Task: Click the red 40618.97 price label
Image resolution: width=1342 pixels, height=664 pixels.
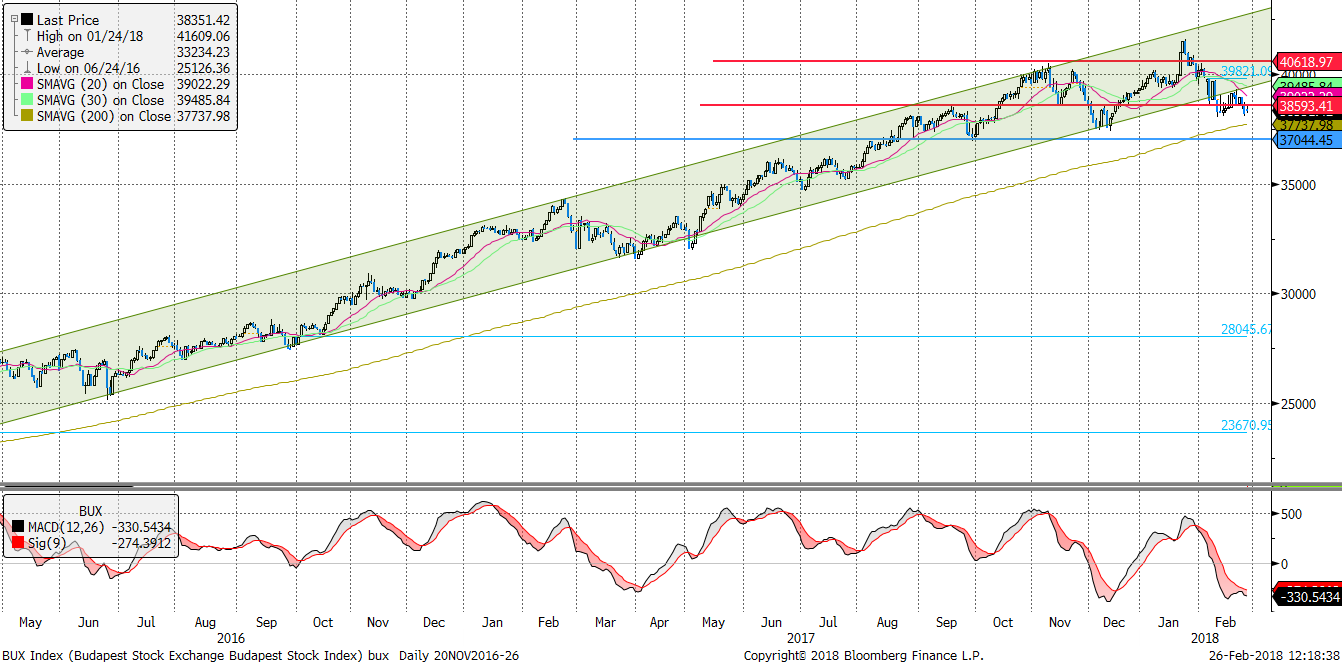Action: (x=1306, y=62)
